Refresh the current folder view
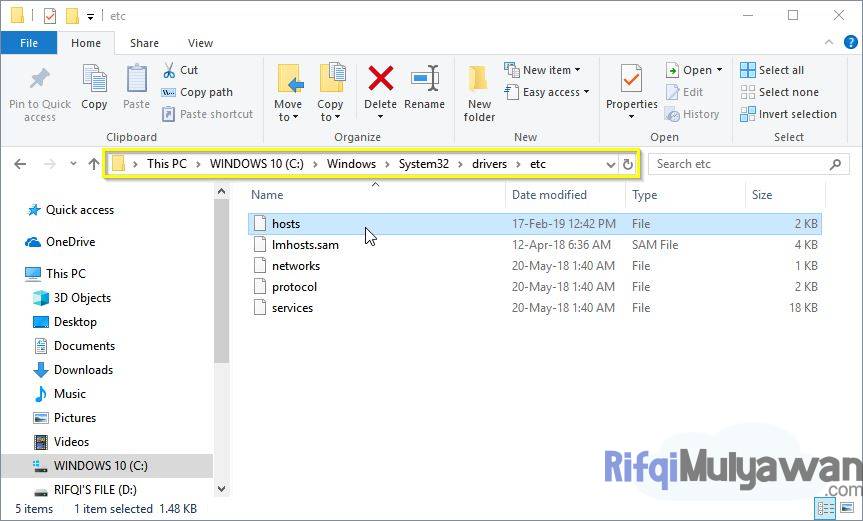The height and width of the screenshot is (521, 863). pos(627,164)
